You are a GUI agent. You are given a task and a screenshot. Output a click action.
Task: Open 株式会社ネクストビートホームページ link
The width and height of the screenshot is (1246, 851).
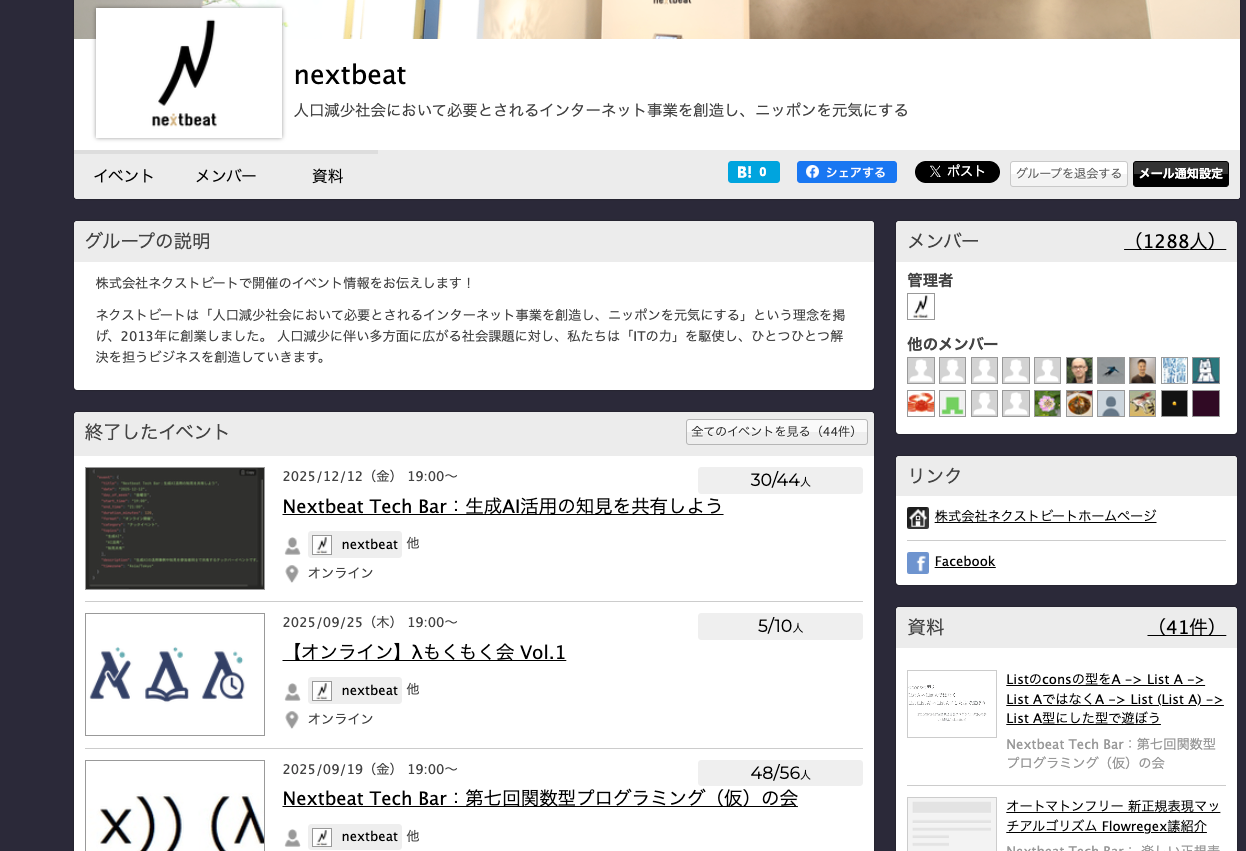point(1045,516)
